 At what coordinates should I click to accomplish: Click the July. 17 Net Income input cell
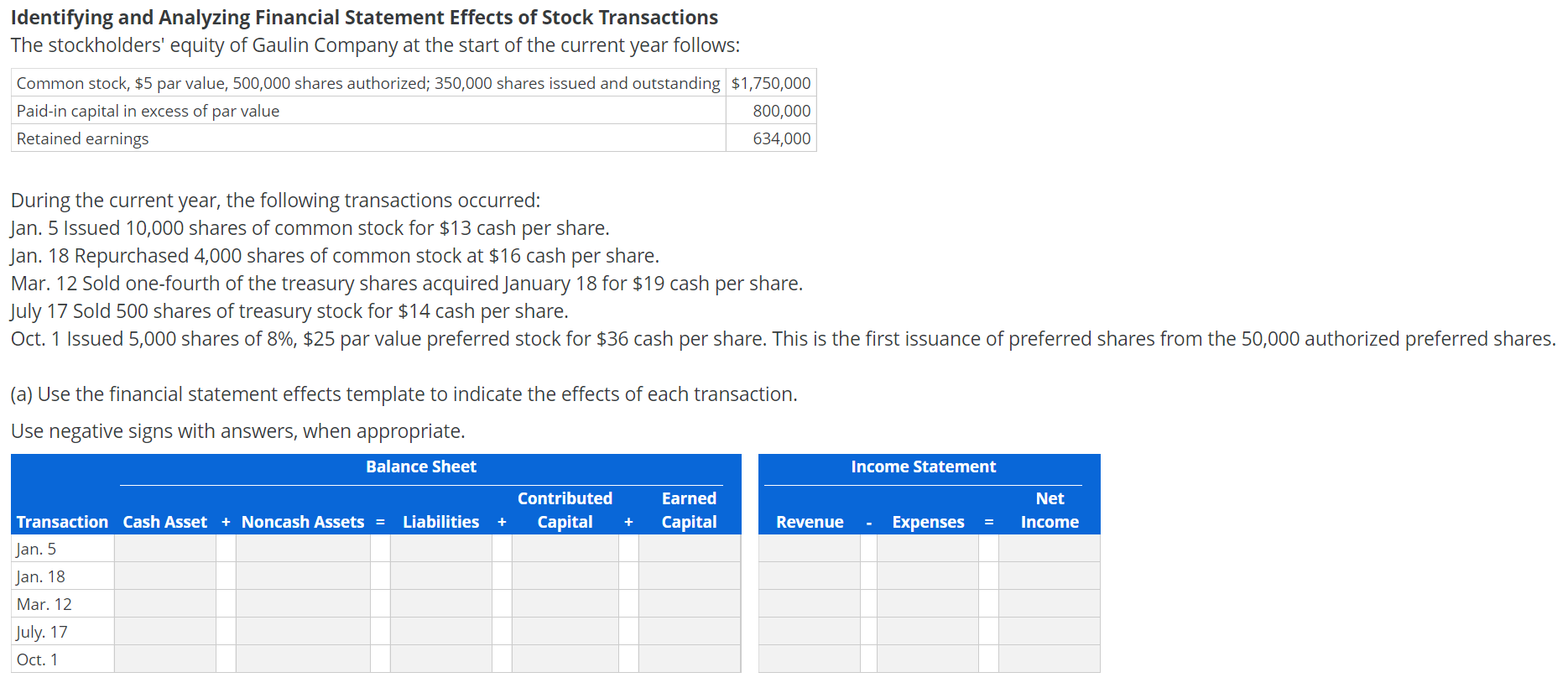(1050, 632)
